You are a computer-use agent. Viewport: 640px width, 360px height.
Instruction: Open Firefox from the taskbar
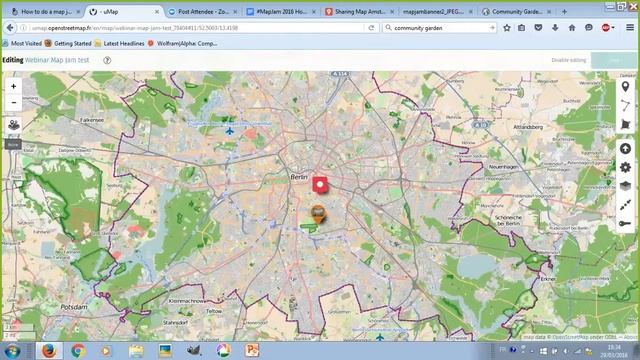pos(49,351)
